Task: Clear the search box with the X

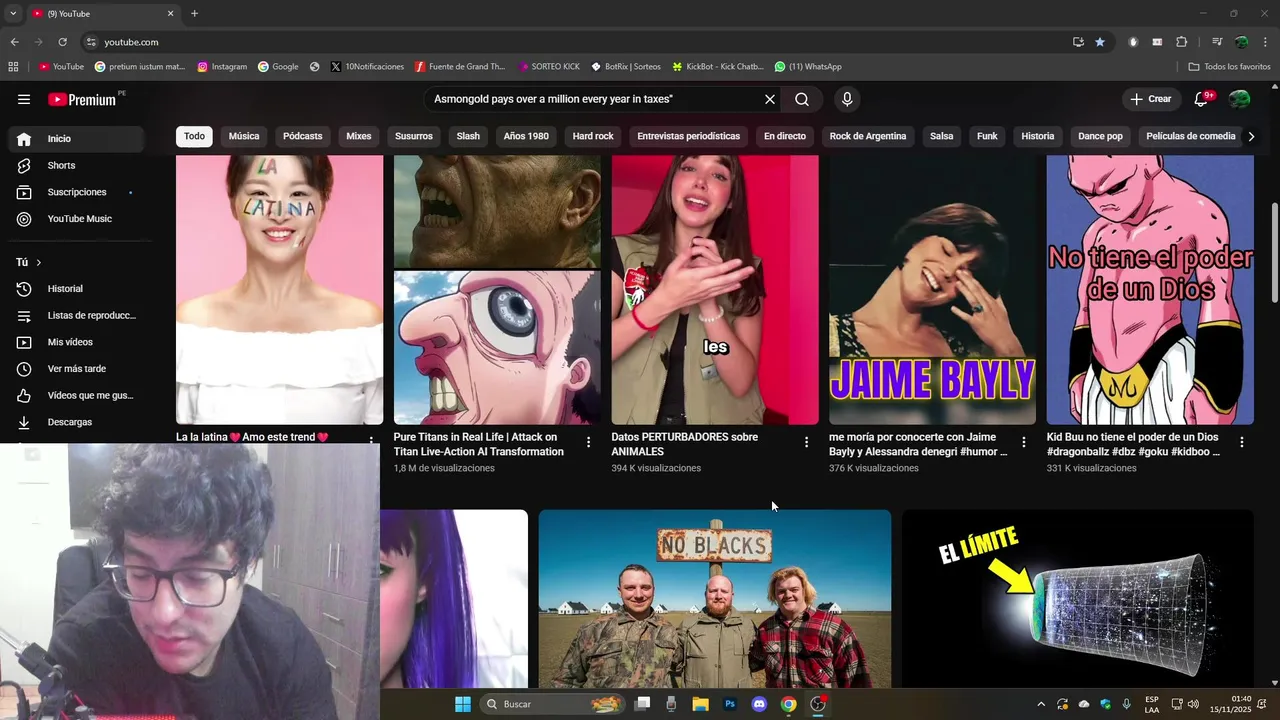Action: click(770, 99)
